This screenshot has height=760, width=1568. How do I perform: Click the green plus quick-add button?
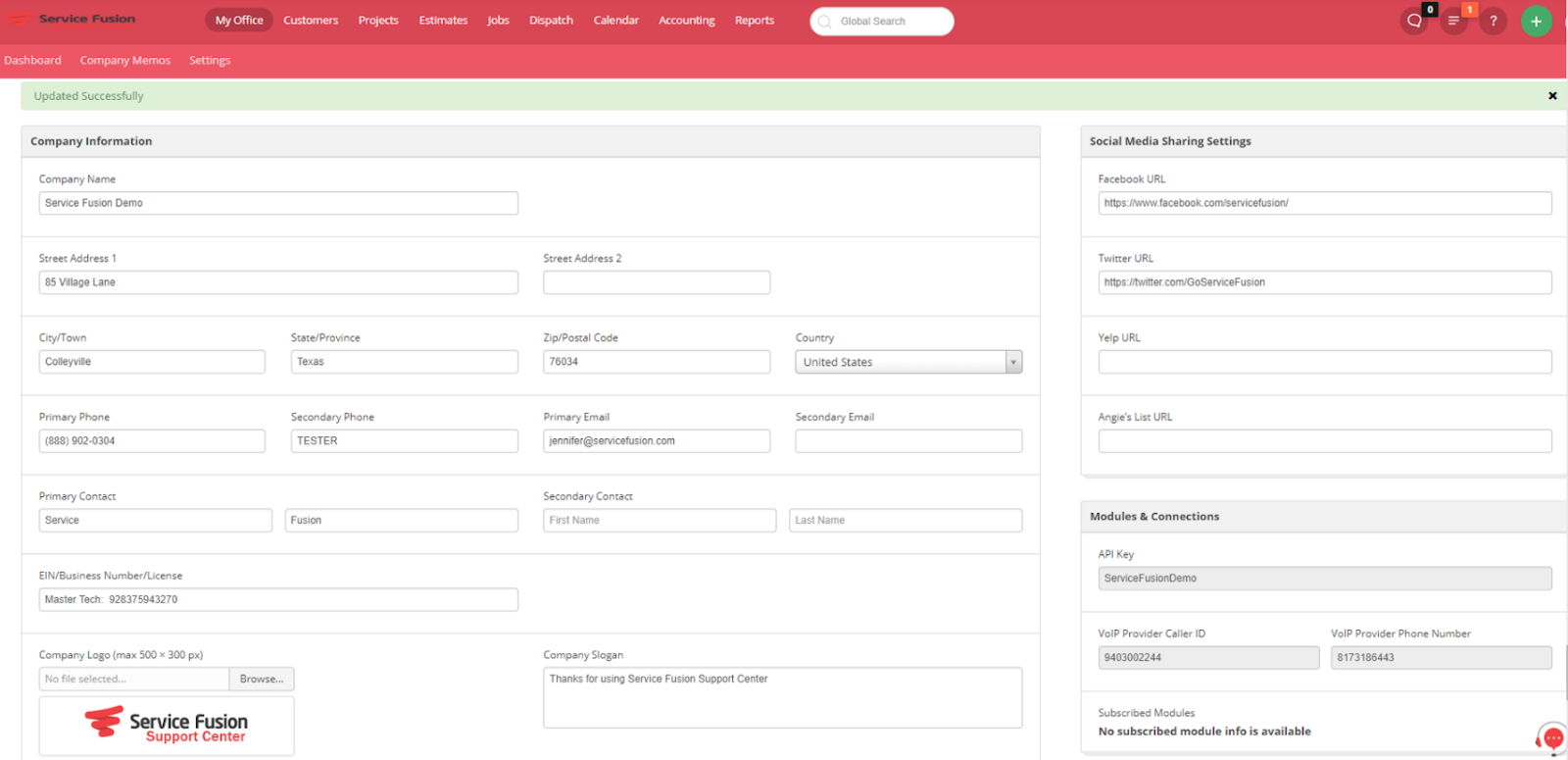click(1536, 21)
